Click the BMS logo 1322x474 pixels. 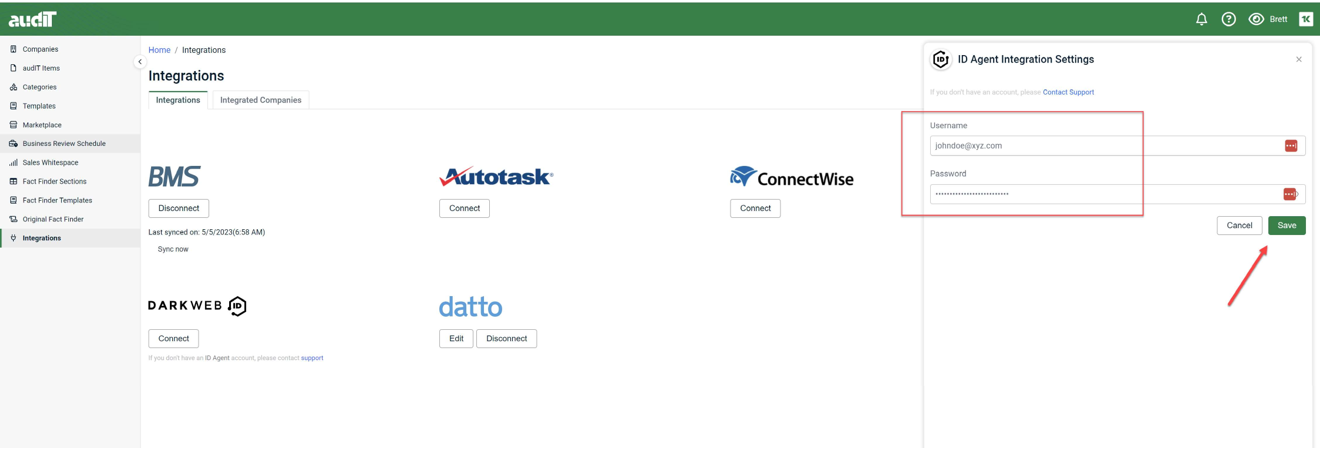point(174,177)
